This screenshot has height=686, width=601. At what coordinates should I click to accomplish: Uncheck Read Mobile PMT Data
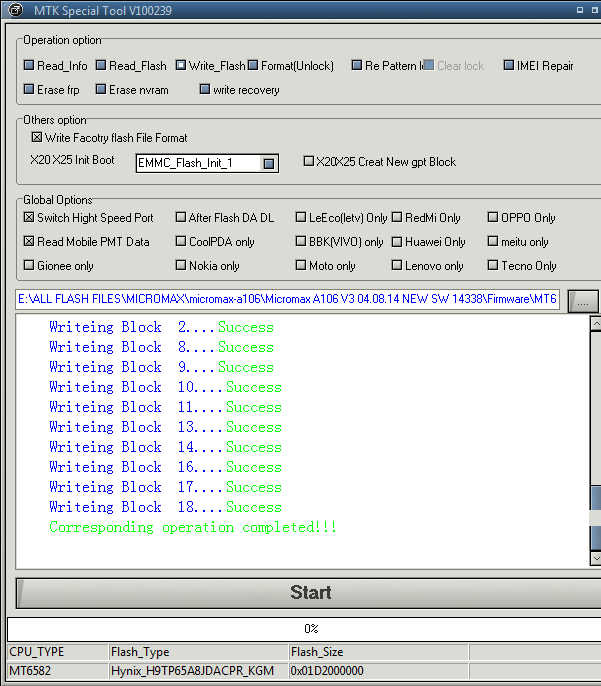pyautogui.click(x=29, y=242)
